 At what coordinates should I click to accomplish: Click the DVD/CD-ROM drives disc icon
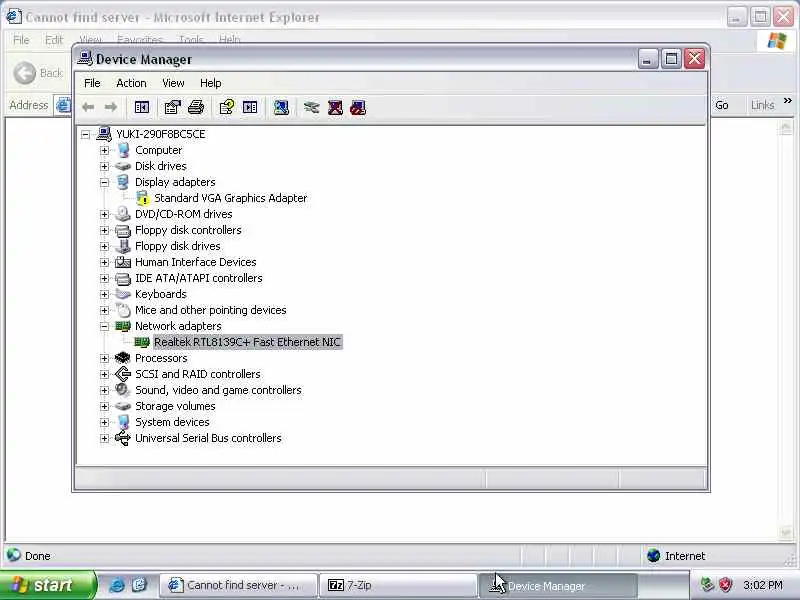pyautogui.click(x=123, y=214)
